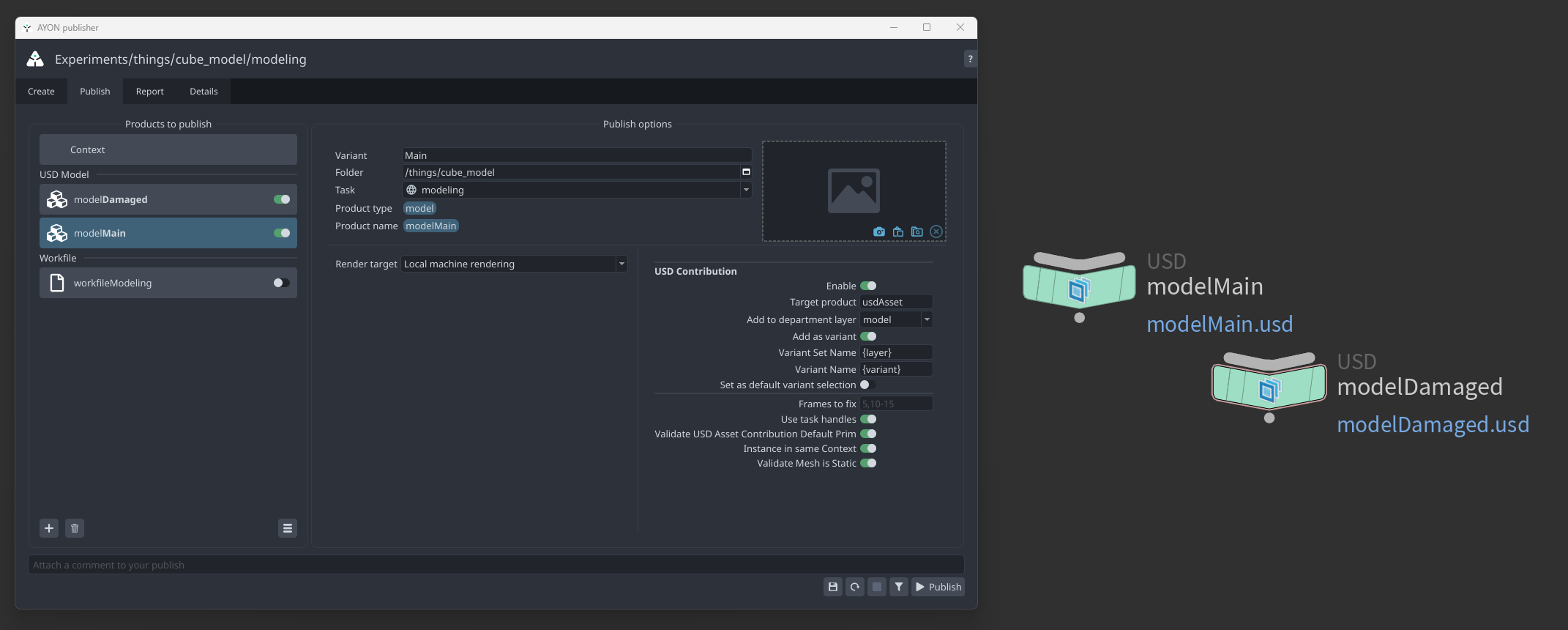Click the paste-from-clipboard thumbnail icon
The width and height of the screenshot is (1568, 630).
tap(897, 231)
